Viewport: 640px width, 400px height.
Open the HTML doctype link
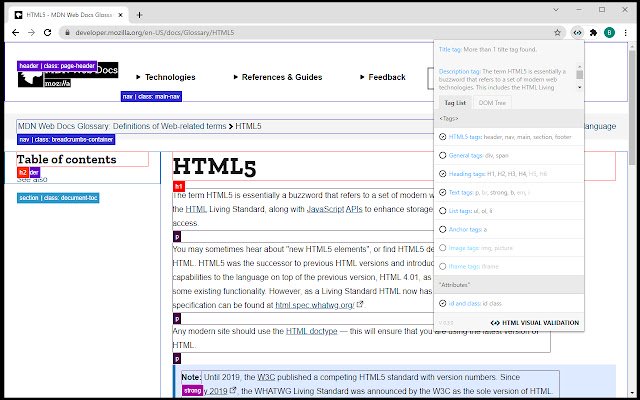(311, 331)
